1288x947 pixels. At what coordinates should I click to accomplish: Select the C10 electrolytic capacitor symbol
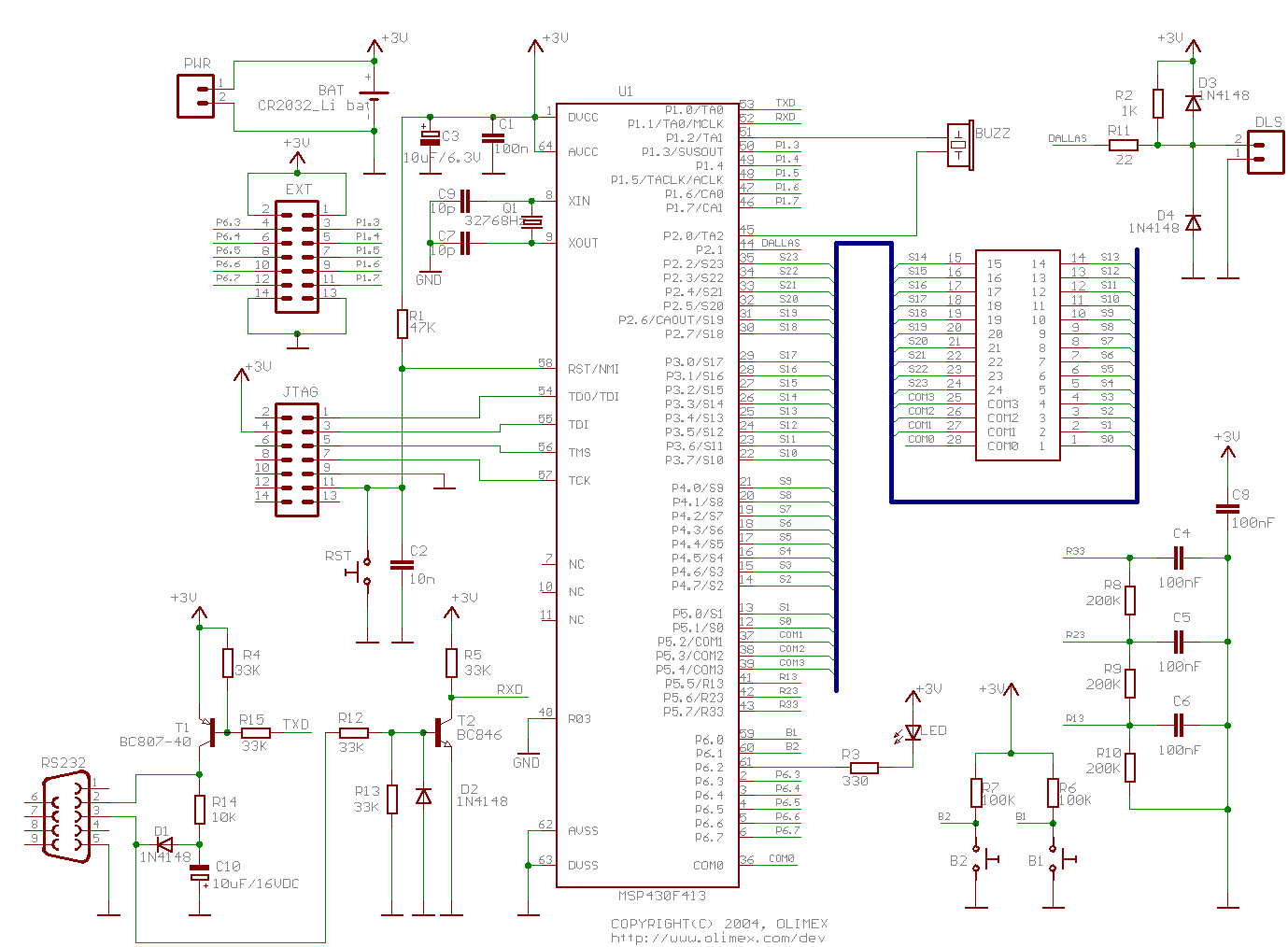tap(200, 872)
